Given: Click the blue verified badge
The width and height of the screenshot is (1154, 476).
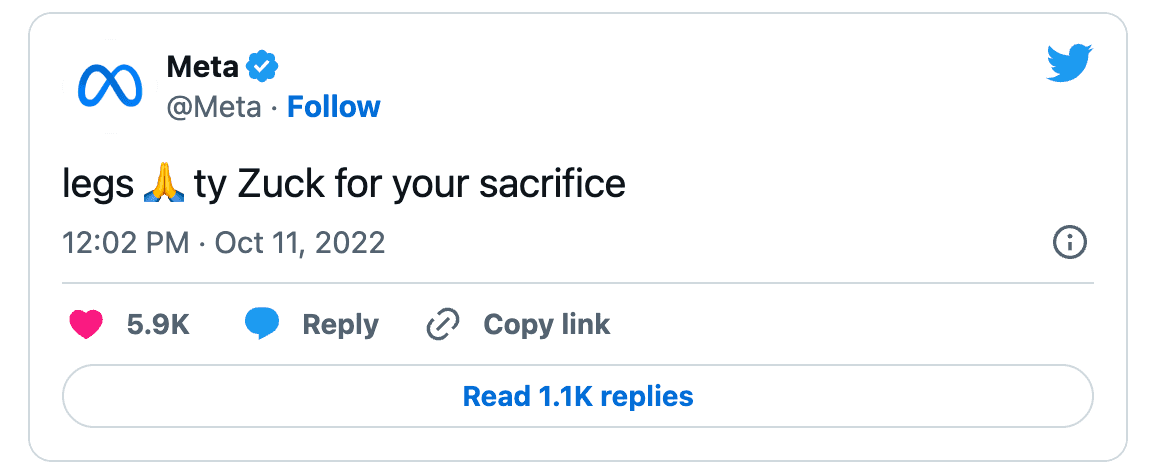Looking at the screenshot, I should [262, 67].
